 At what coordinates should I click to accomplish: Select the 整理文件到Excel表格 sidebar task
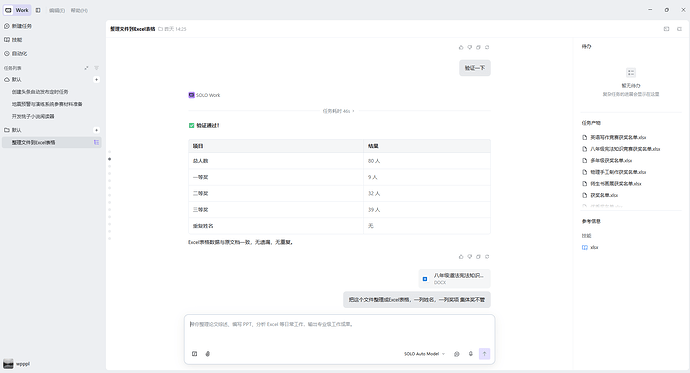(x=51, y=143)
